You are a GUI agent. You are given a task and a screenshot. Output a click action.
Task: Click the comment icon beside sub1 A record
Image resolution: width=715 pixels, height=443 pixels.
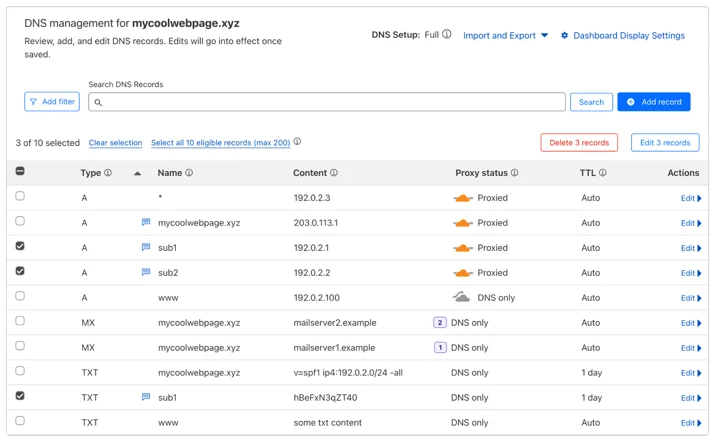[146, 247]
